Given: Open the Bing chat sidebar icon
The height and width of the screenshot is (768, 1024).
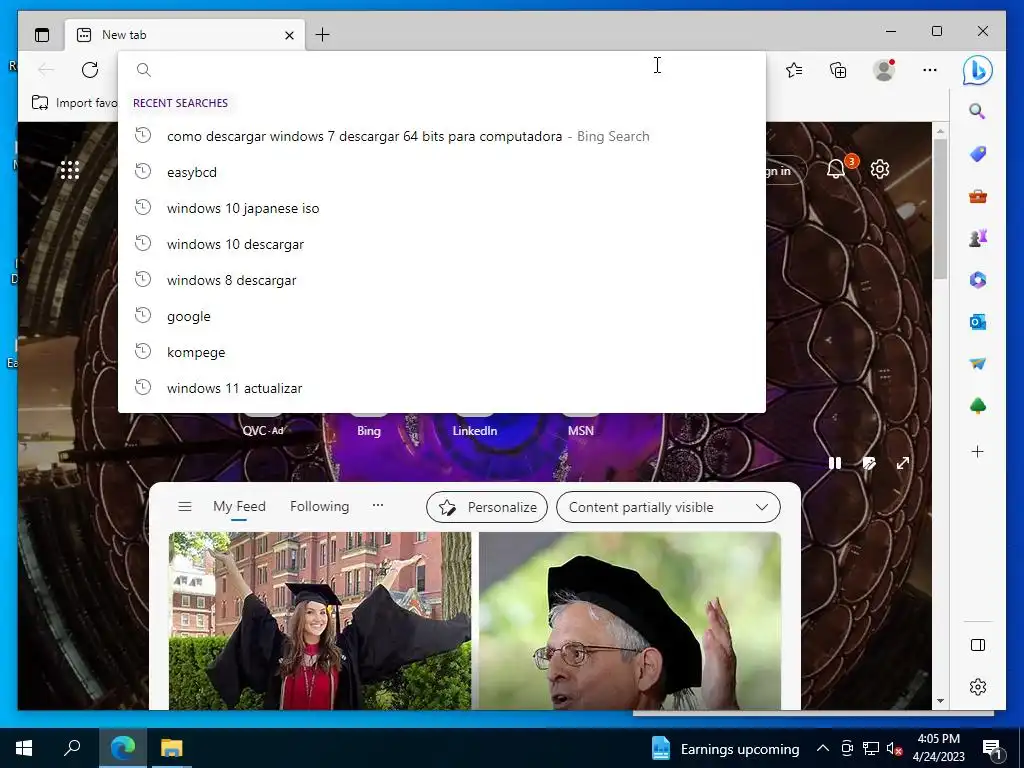Looking at the screenshot, I should click(978, 71).
